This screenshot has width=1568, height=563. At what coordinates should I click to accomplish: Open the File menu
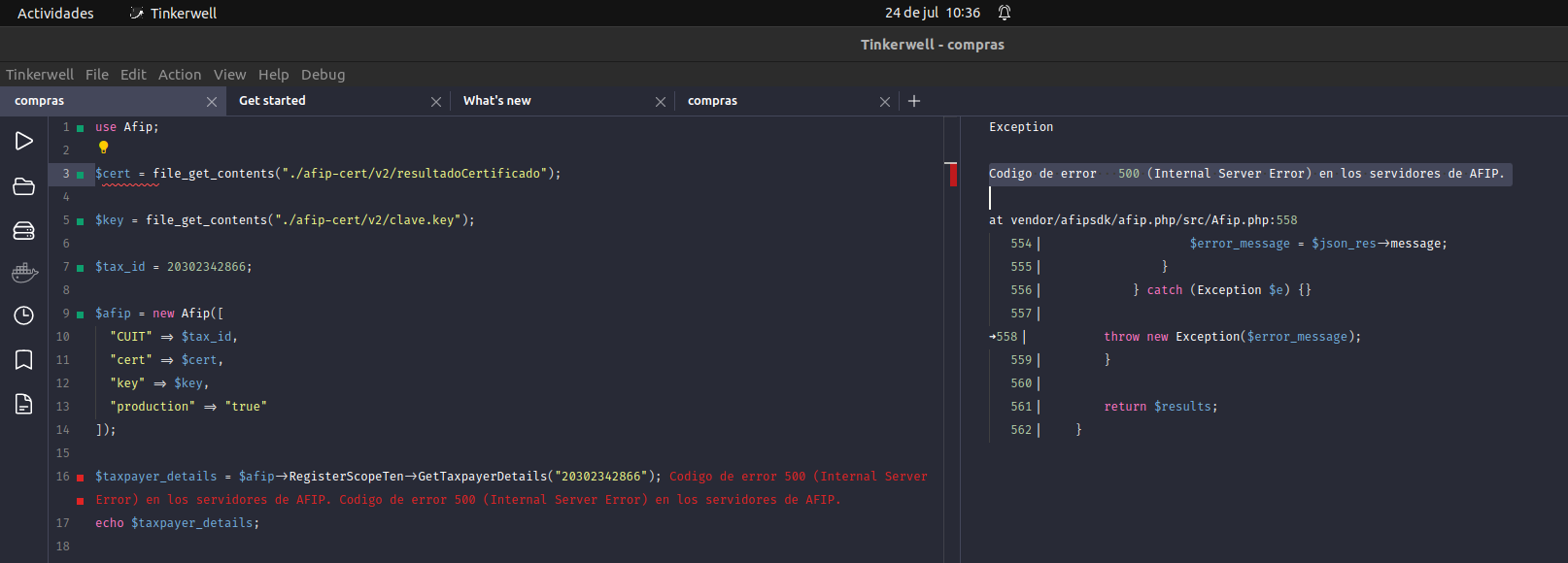[x=97, y=75]
